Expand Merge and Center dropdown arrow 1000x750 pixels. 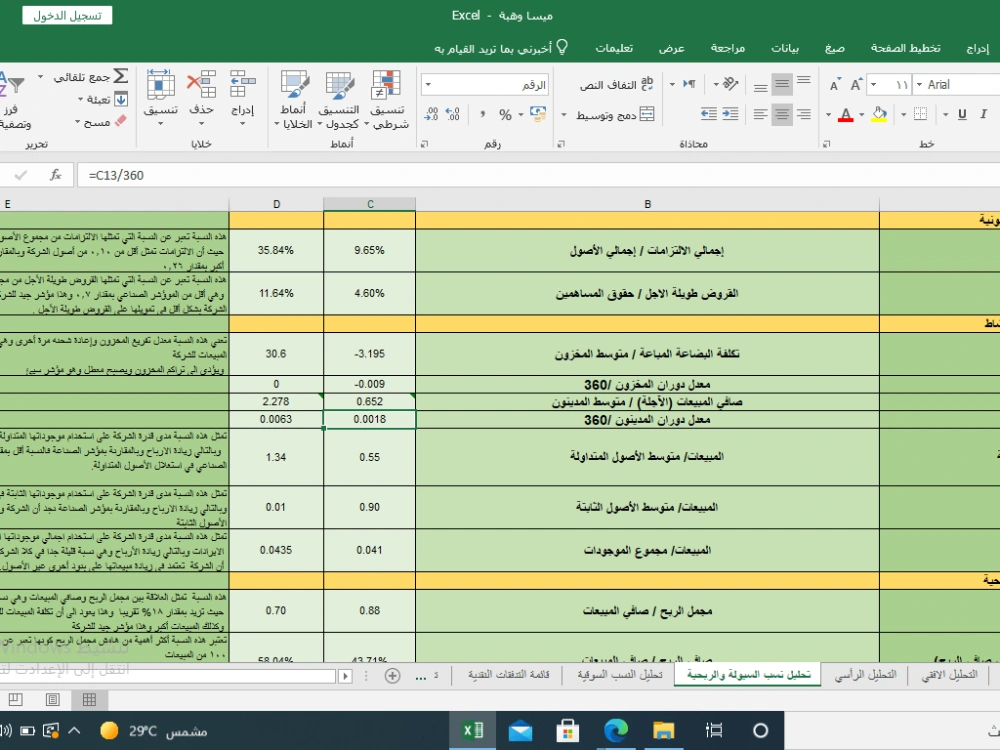click(564, 115)
